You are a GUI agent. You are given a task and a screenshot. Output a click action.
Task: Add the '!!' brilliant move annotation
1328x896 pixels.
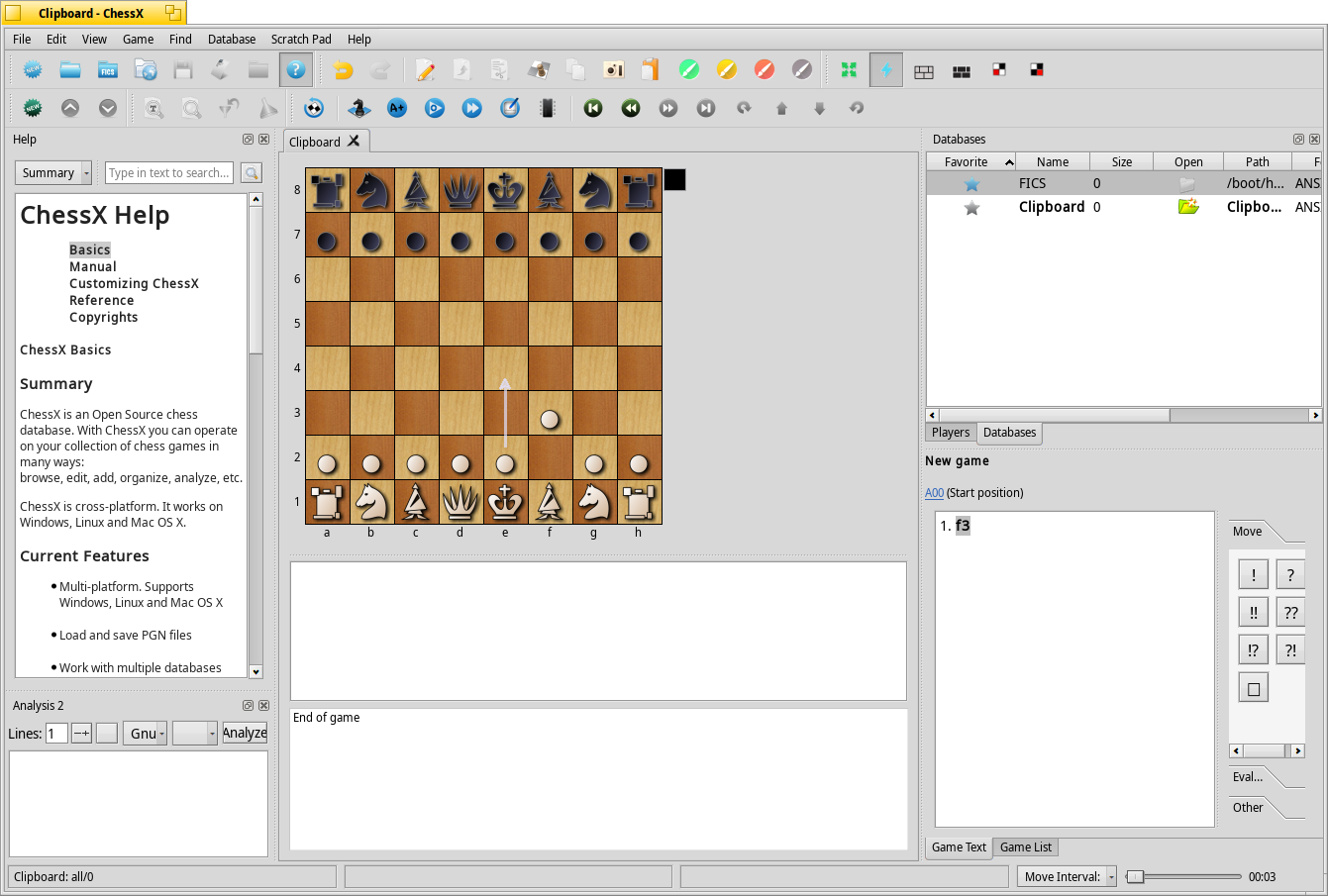(x=1254, y=613)
